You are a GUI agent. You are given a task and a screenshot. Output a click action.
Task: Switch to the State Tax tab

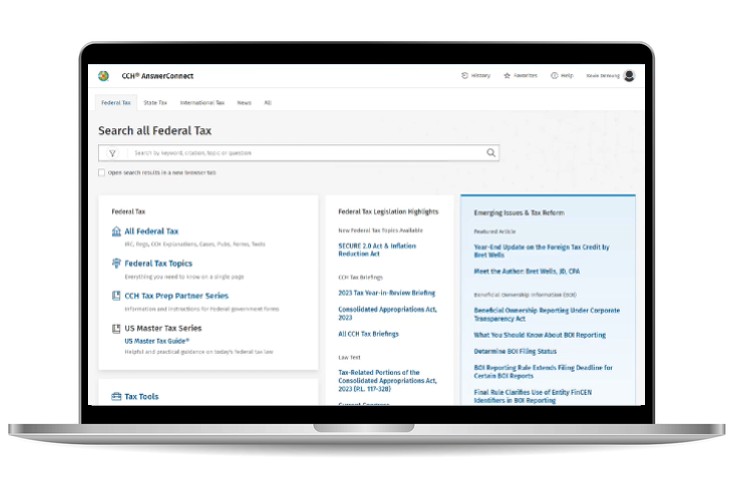click(155, 103)
